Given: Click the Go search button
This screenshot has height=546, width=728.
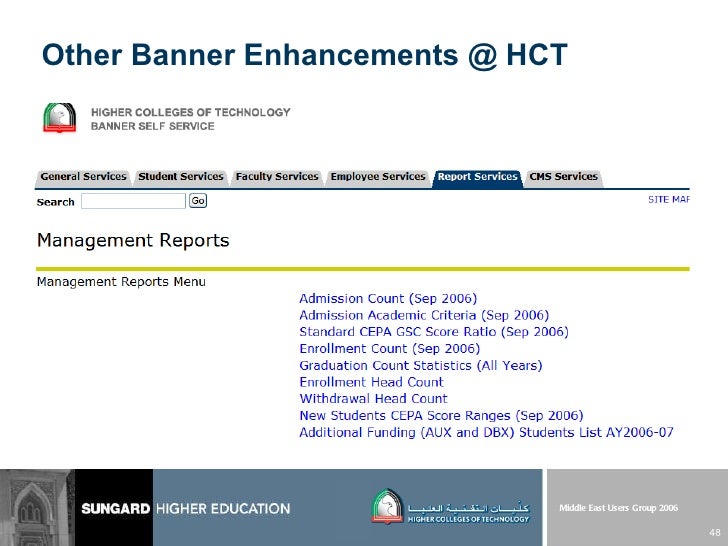Looking at the screenshot, I should tap(198, 201).
